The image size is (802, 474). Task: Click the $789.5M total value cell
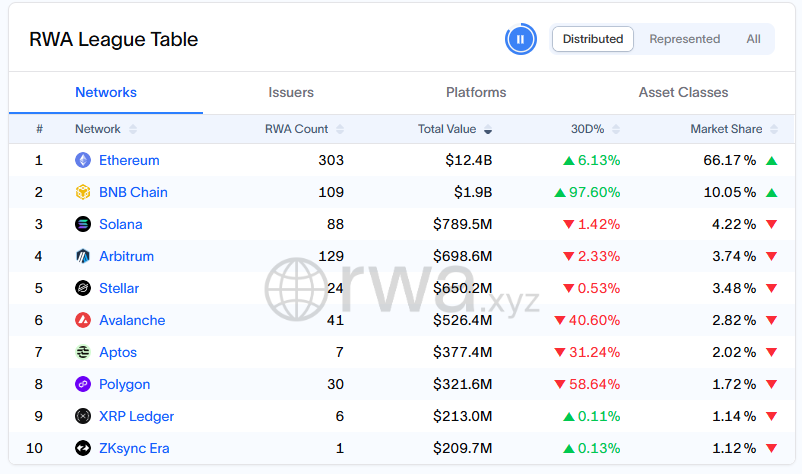pos(462,224)
